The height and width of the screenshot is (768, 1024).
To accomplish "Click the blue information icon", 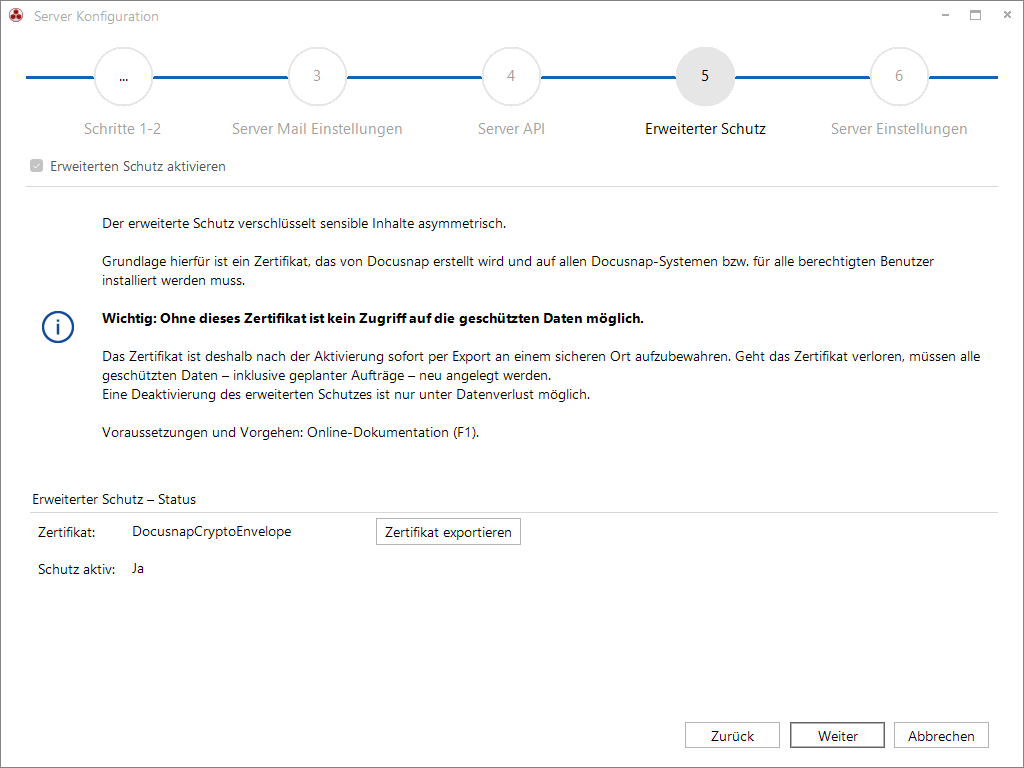I will (x=58, y=327).
